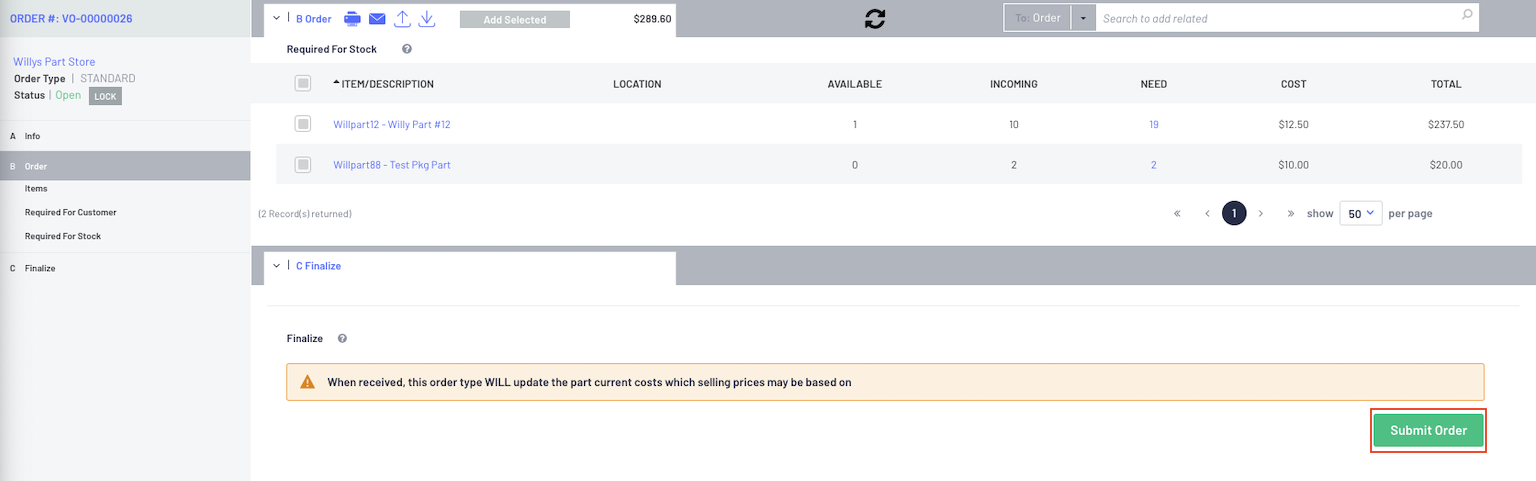Click the C Finalize section title
The image size is (1536, 481).
[x=319, y=266]
